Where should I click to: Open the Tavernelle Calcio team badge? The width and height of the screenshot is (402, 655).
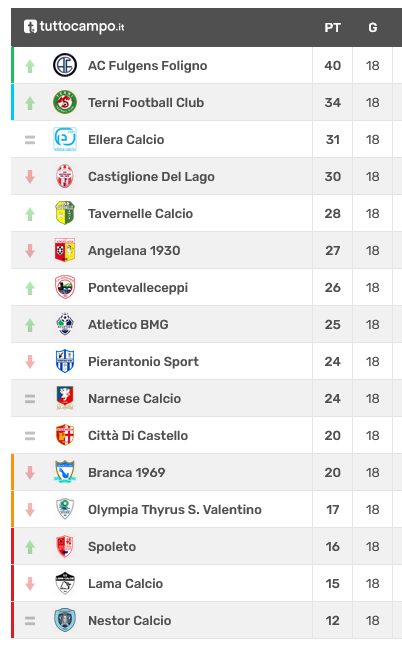pos(65,213)
